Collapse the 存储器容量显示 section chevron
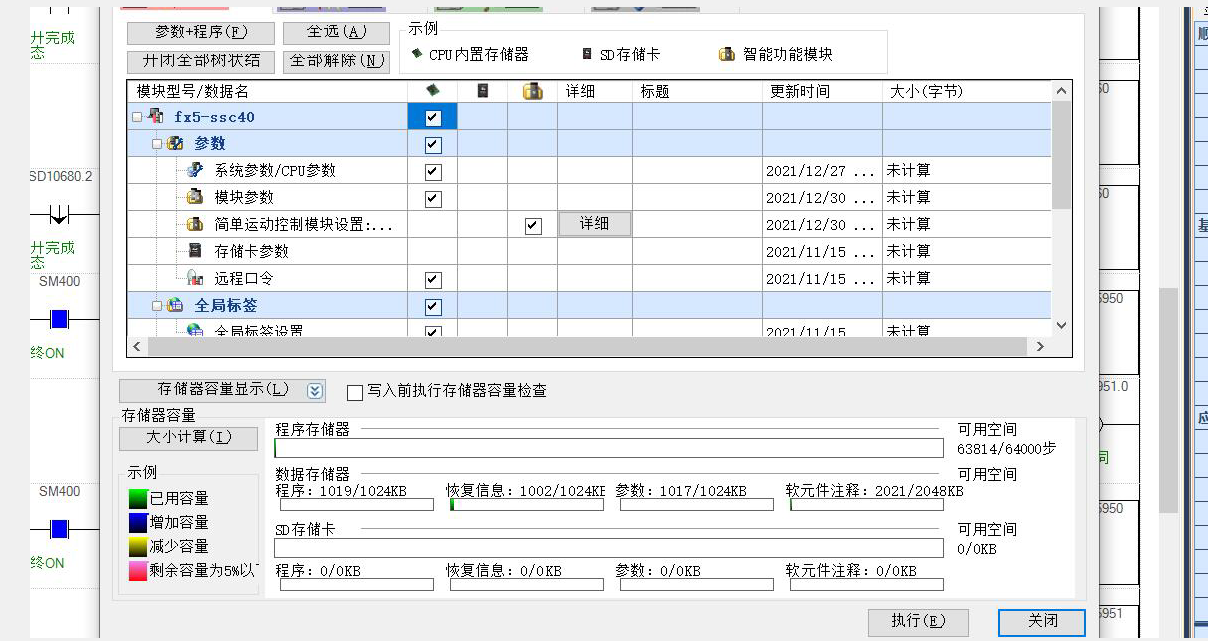Viewport: 1208px width, 641px height. 316,391
